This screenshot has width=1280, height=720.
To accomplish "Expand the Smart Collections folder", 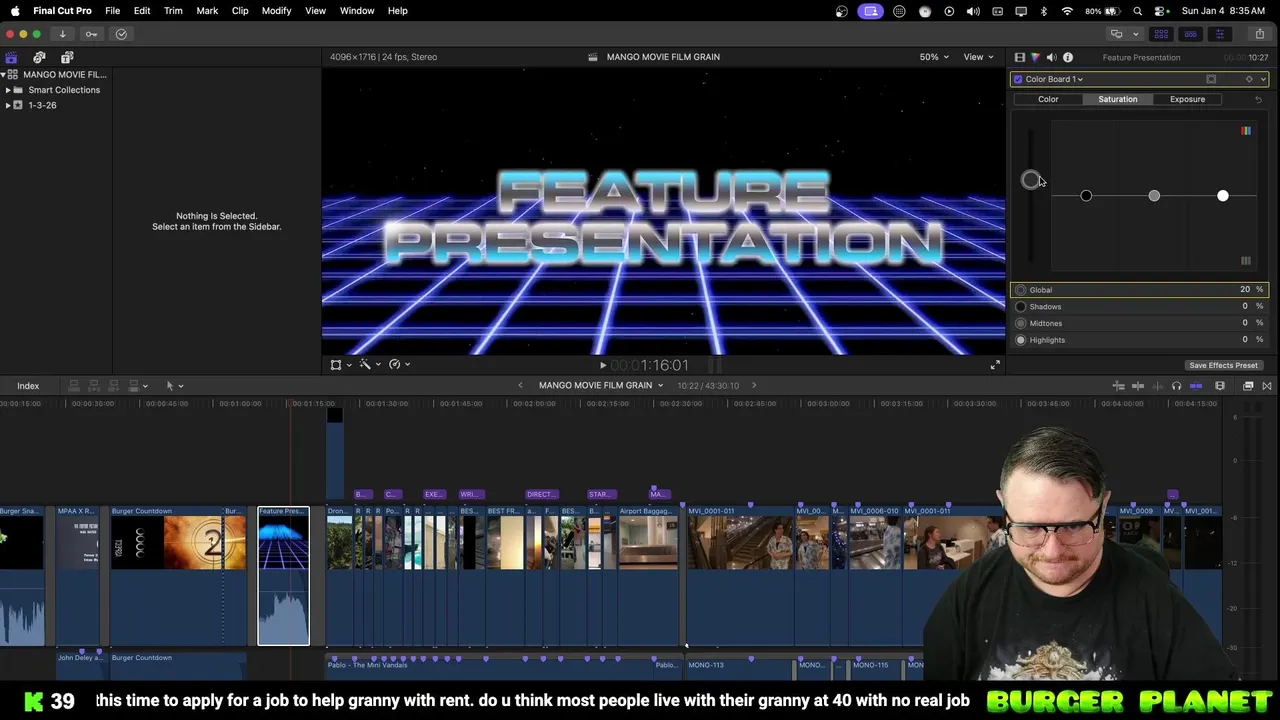I will 8,90.
